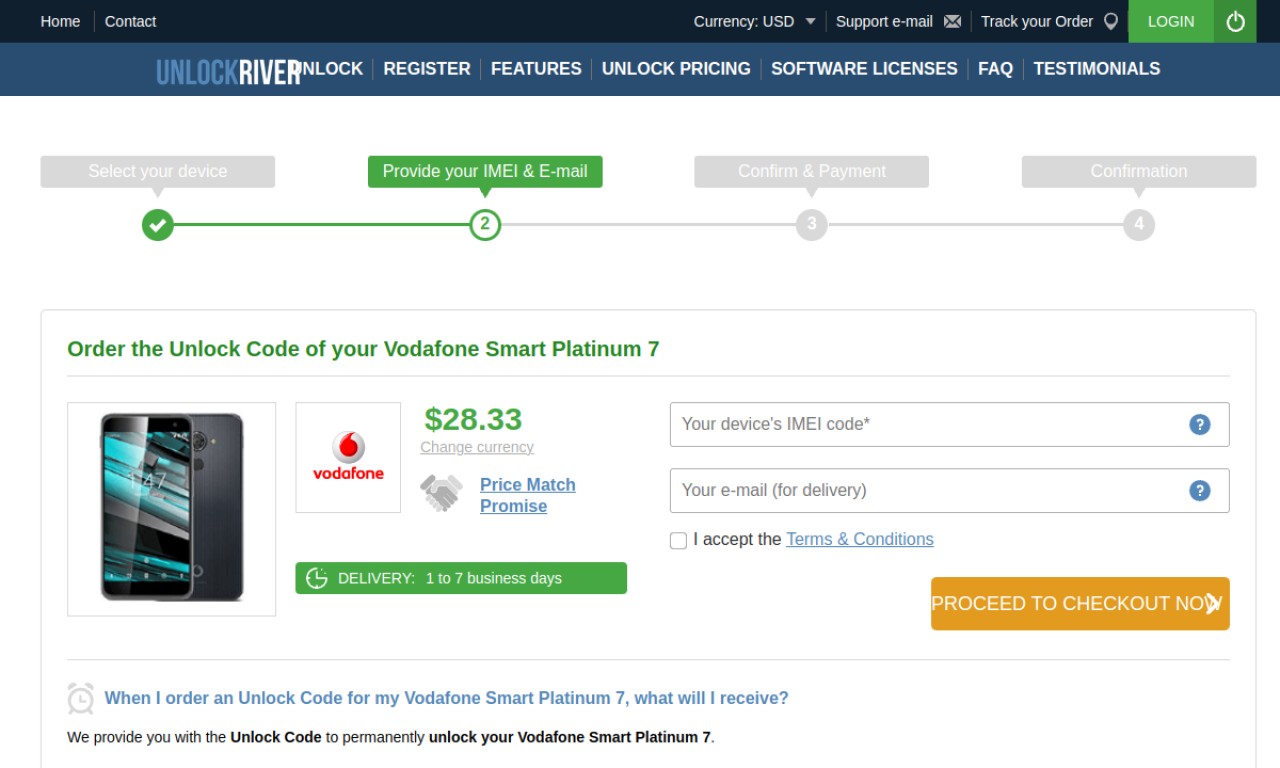Open the Currency: USD dropdown
The width and height of the screenshot is (1280, 768).
pos(755,21)
